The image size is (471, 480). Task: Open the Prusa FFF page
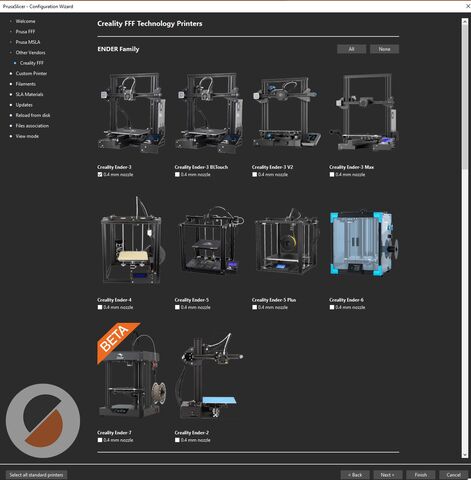tap(25, 32)
